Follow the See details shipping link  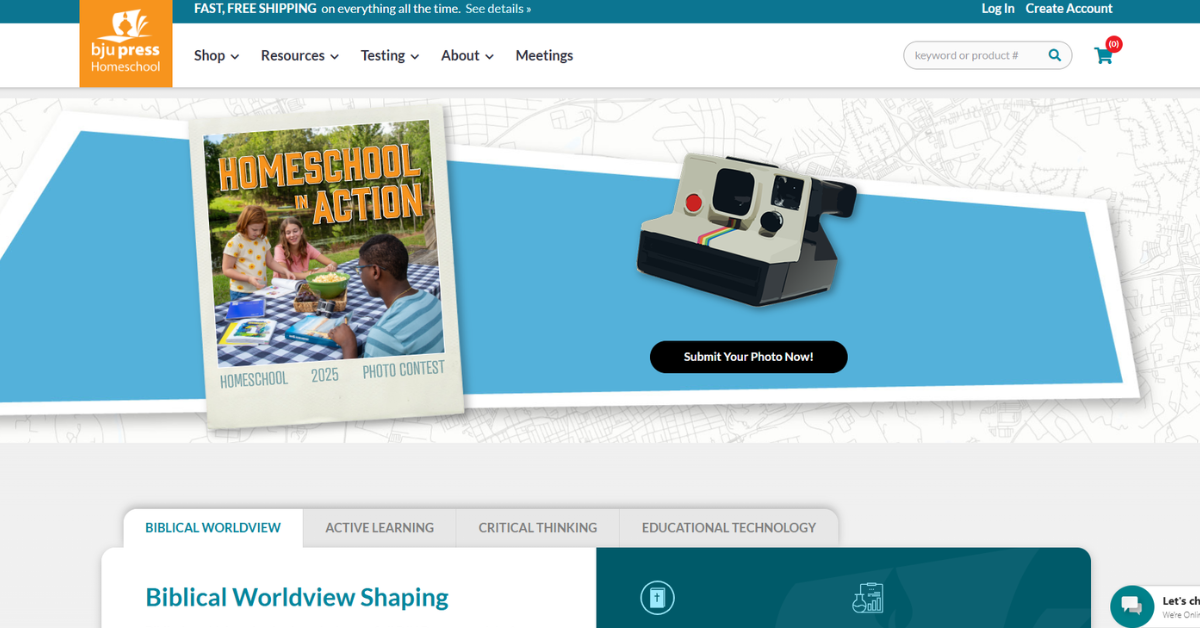(498, 9)
